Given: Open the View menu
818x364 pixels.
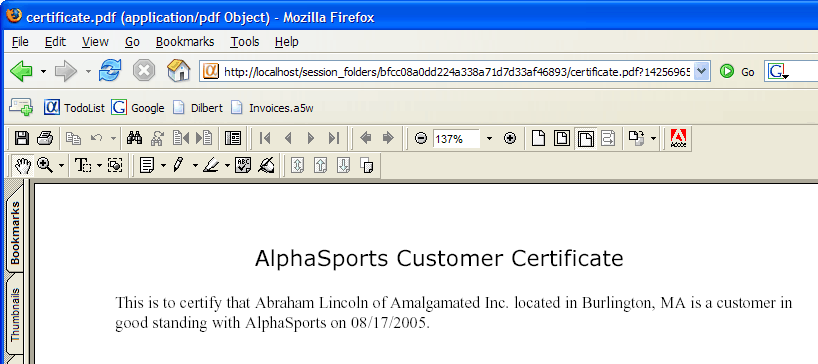Looking at the screenshot, I should 95,42.
